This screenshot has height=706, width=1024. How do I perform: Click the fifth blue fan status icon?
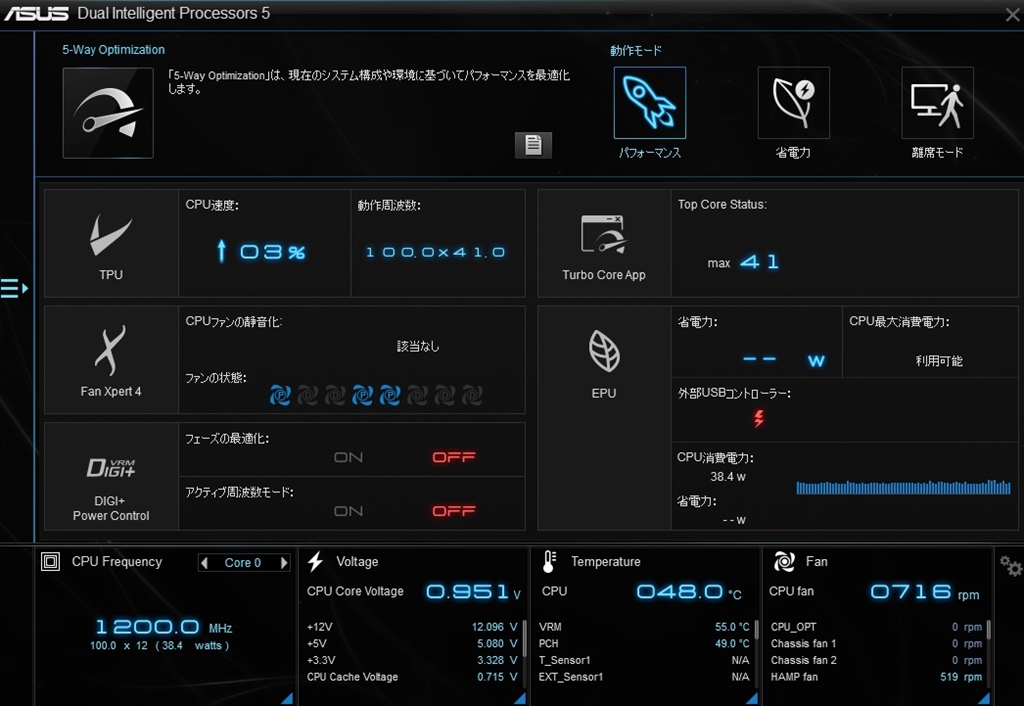[390, 395]
